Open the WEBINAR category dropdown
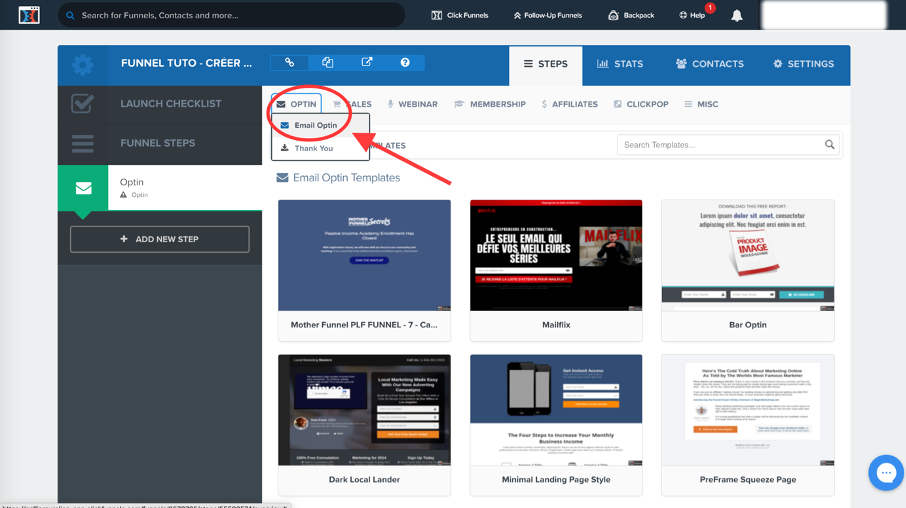Viewport: 906px width, 508px height. (x=412, y=104)
